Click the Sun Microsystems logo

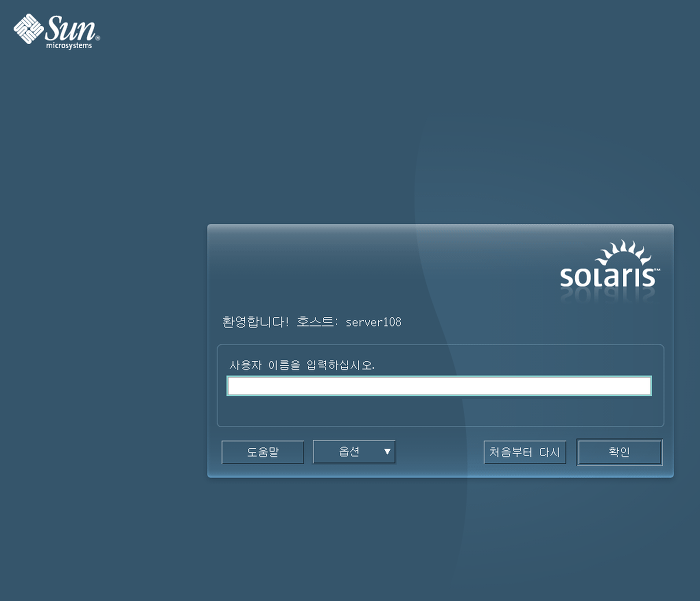[x=57, y=31]
